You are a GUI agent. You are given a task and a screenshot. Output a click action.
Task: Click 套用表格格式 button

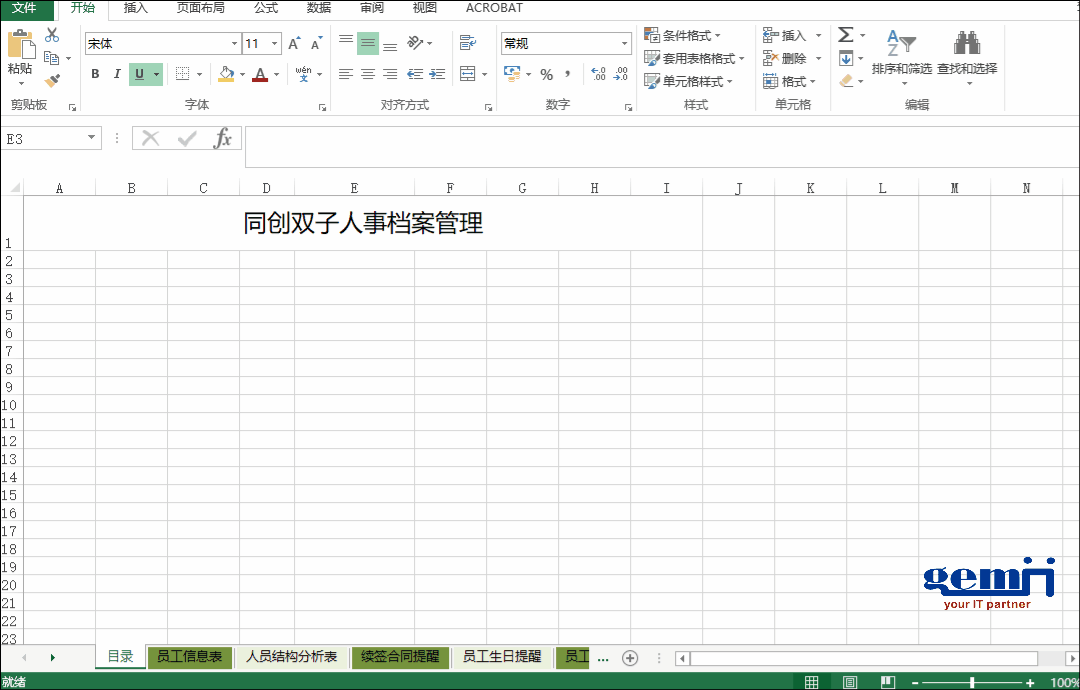(x=696, y=57)
